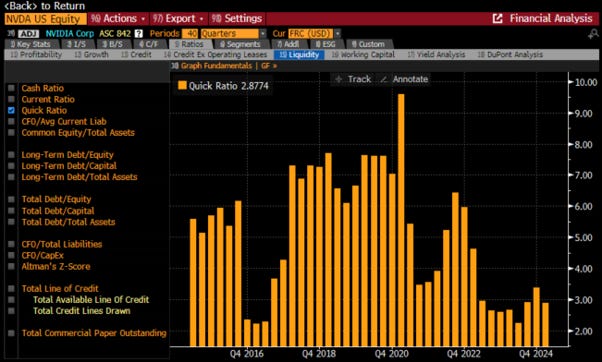This screenshot has width=602, height=362.
Task: Click the Q4 2016 axis label
Action: 246,354
